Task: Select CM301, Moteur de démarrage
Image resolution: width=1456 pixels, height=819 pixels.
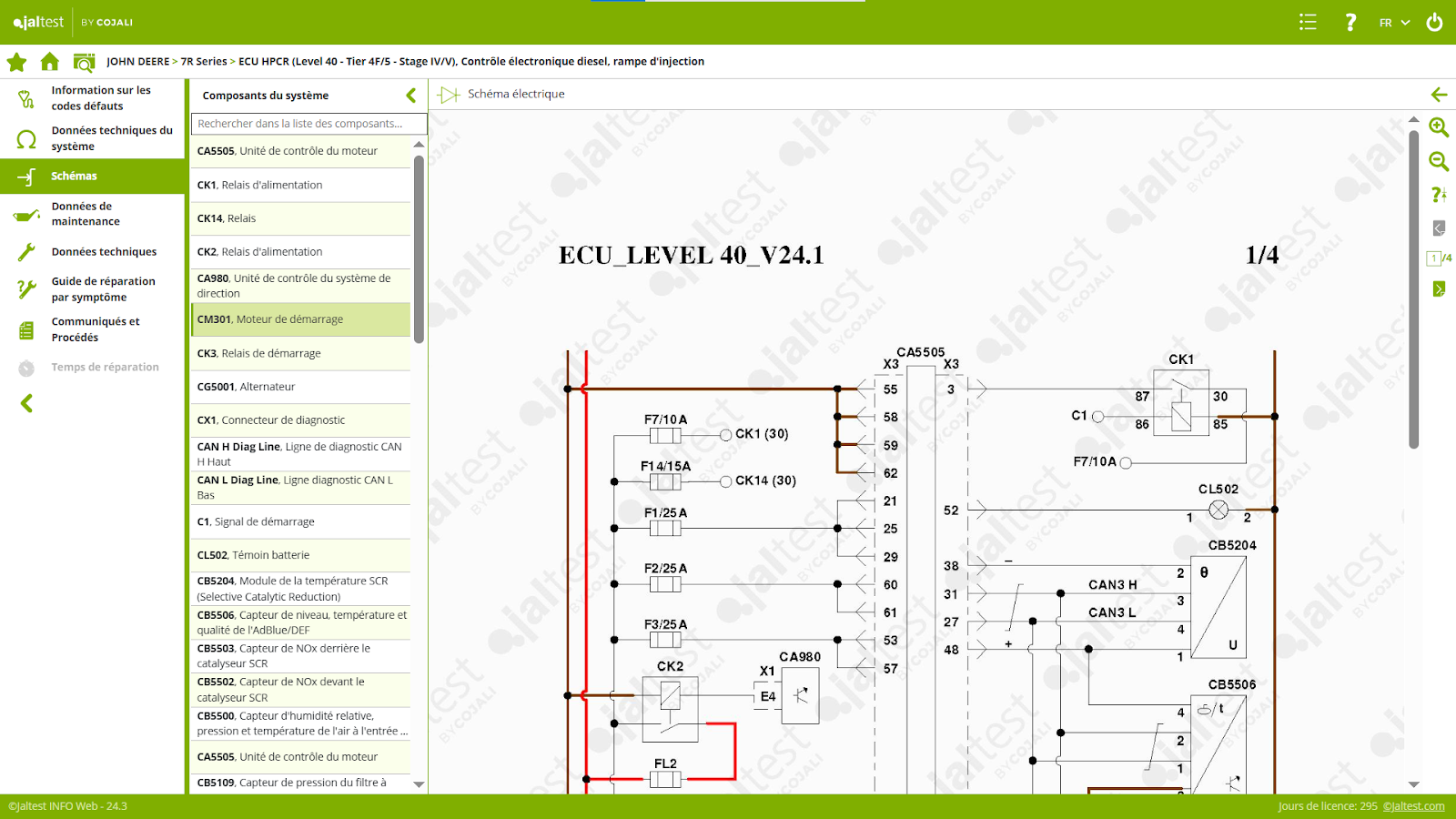Action: [300, 319]
